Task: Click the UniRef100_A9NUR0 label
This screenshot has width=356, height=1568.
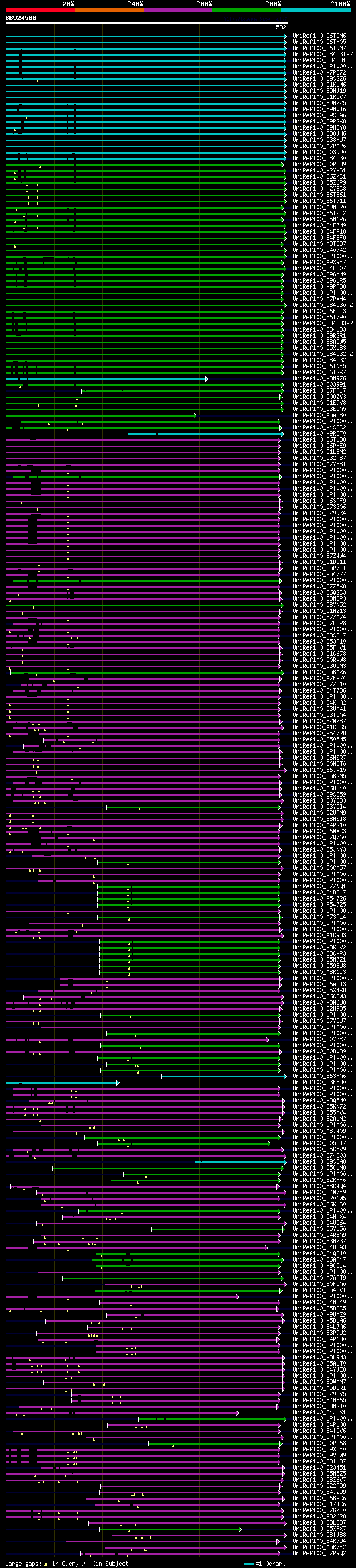Action: (319, 207)
